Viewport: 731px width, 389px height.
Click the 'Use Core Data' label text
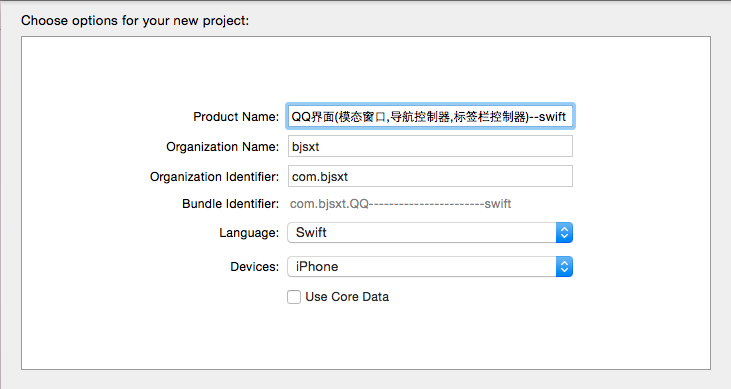point(347,297)
